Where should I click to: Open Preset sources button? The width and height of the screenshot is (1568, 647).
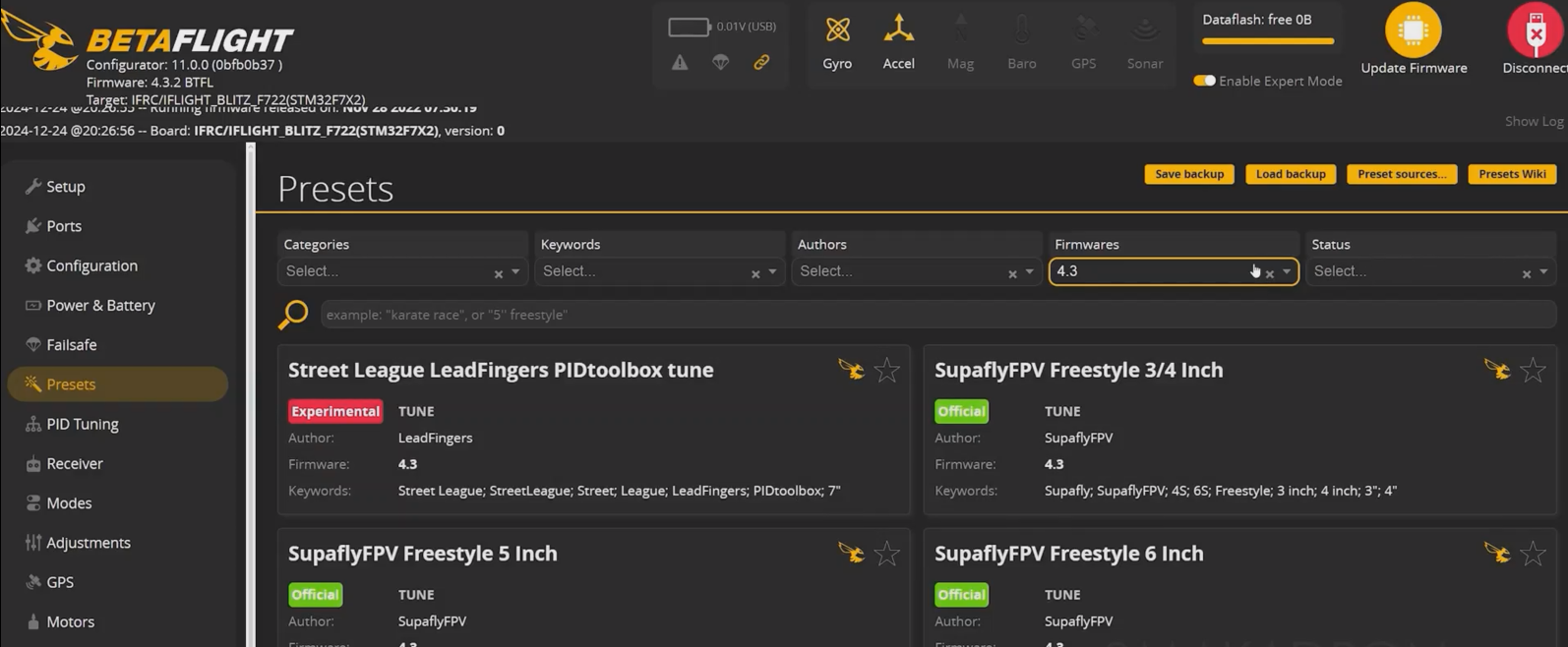point(1401,174)
